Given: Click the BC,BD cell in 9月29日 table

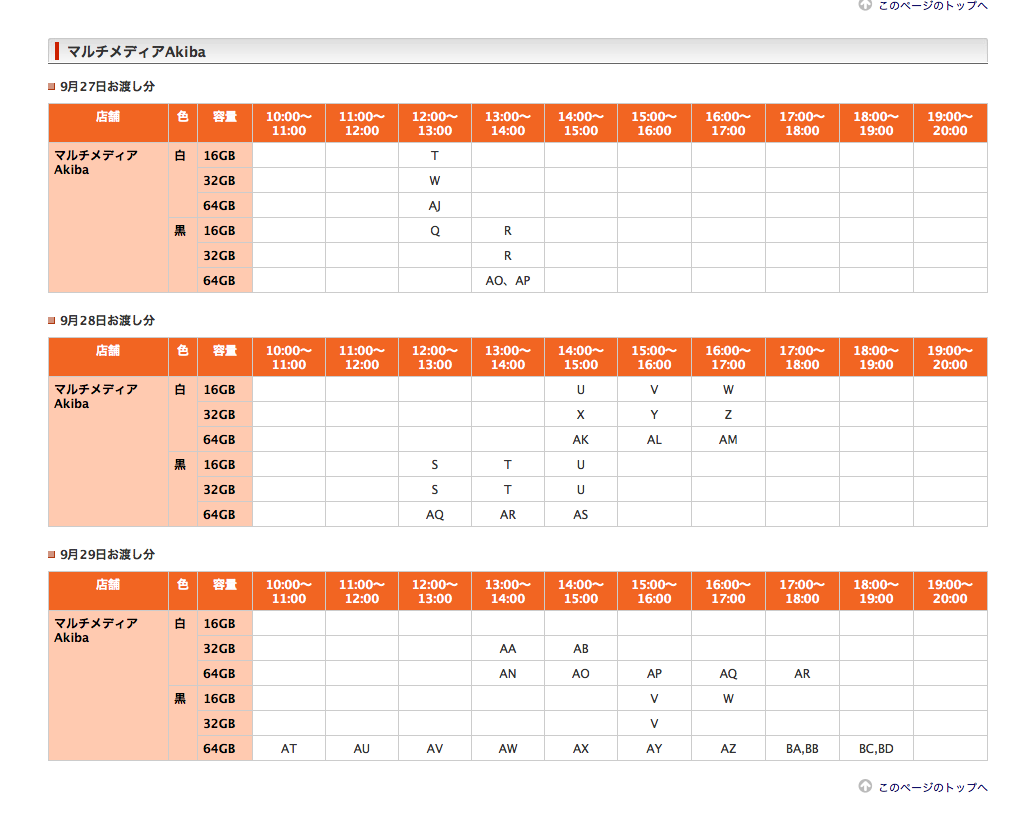Looking at the screenshot, I should click(x=876, y=749).
